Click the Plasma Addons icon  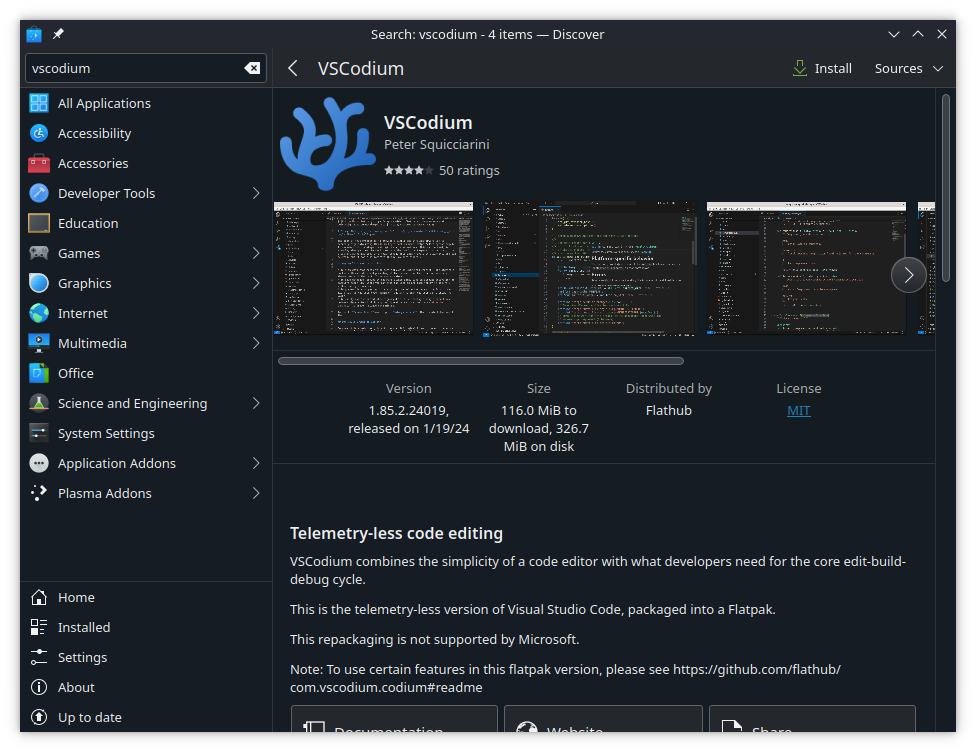point(39,493)
